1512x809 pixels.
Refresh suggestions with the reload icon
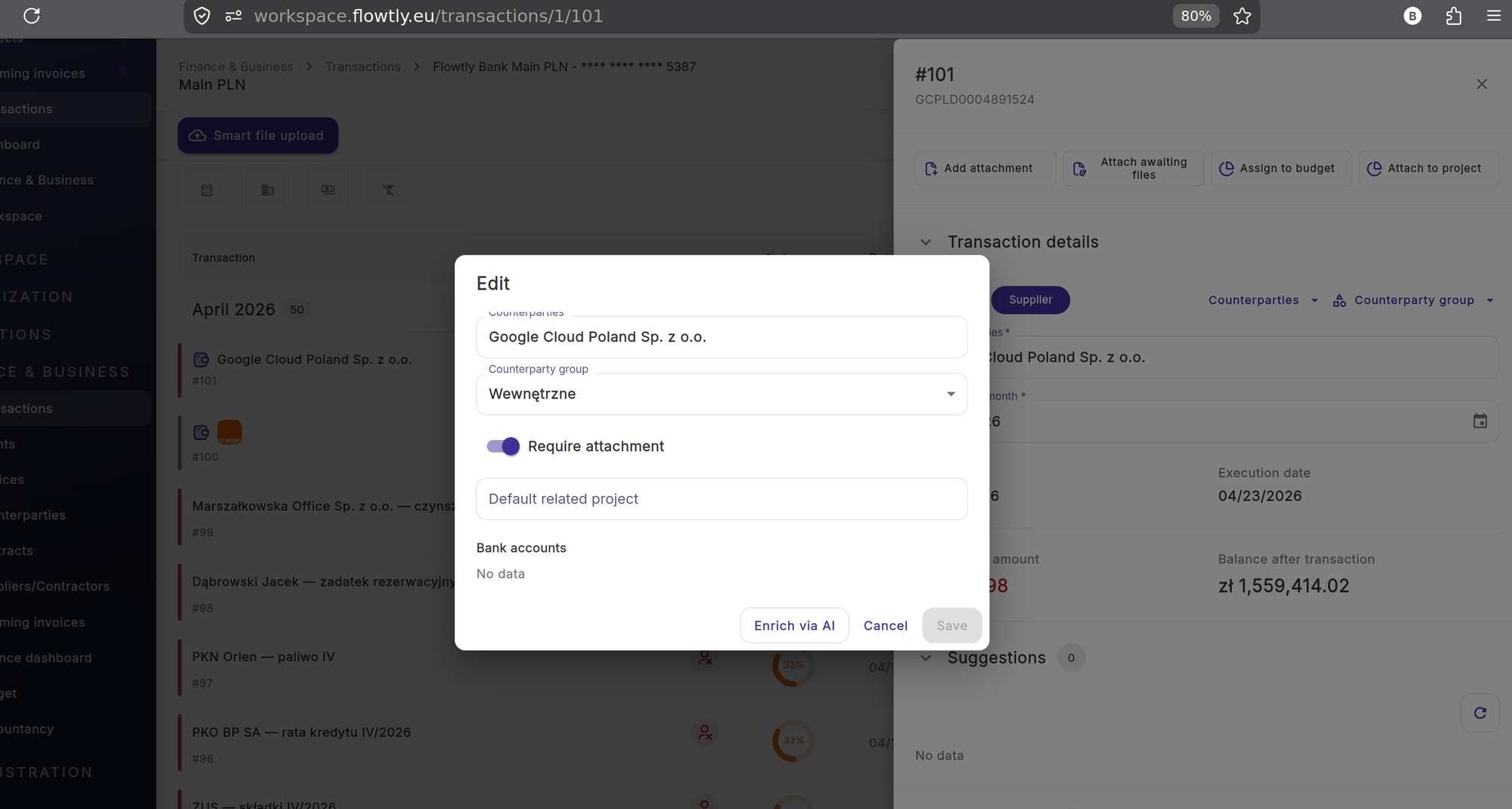[1480, 713]
